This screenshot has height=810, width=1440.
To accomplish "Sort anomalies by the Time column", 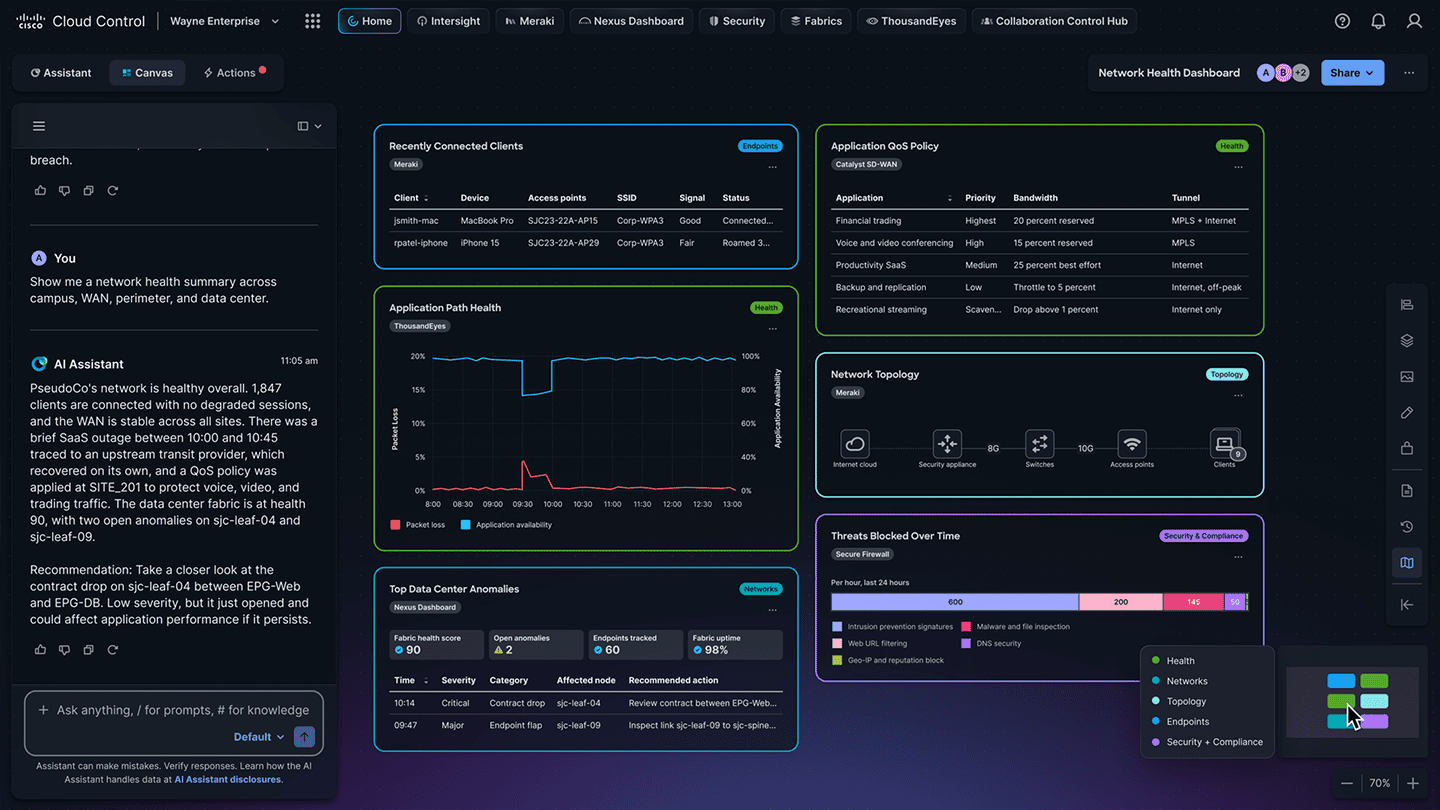I will [412, 680].
